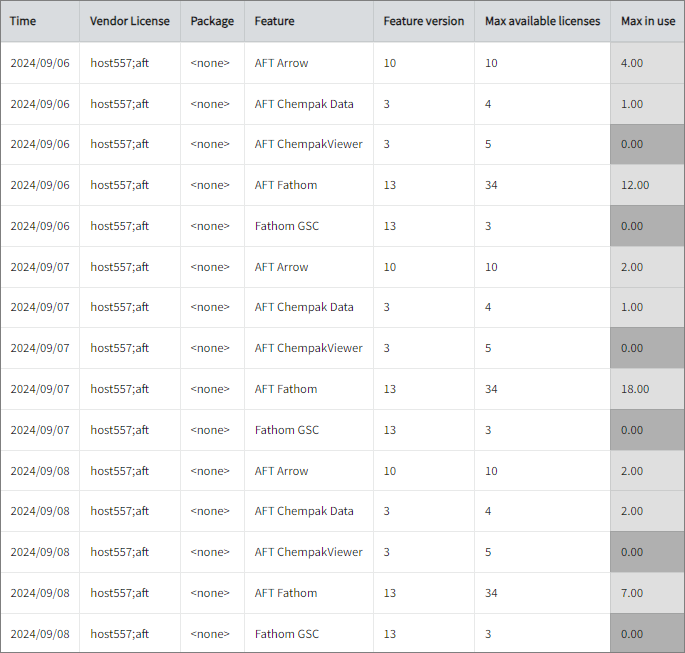This screenshot has height=653, width=685.
Task: Click AFT Chempak Data on the 2024/09/08 row
Action: pos(304,511)
